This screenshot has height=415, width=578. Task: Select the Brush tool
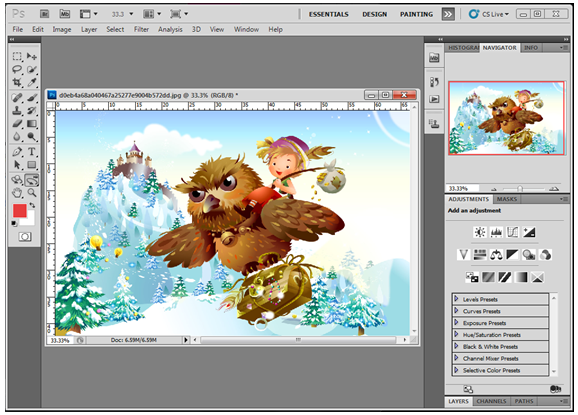point(32,98)
